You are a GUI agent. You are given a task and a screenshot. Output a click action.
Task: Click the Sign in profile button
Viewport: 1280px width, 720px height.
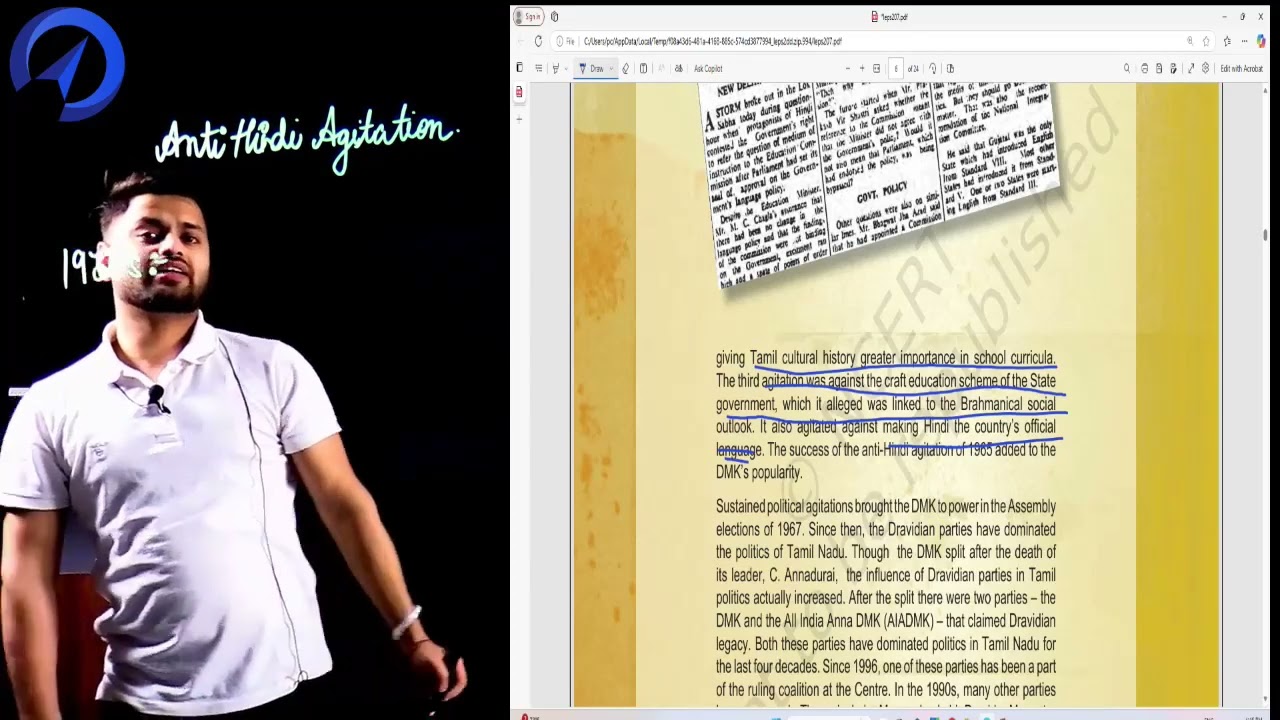pyautogui.click(x=527, y=17)
